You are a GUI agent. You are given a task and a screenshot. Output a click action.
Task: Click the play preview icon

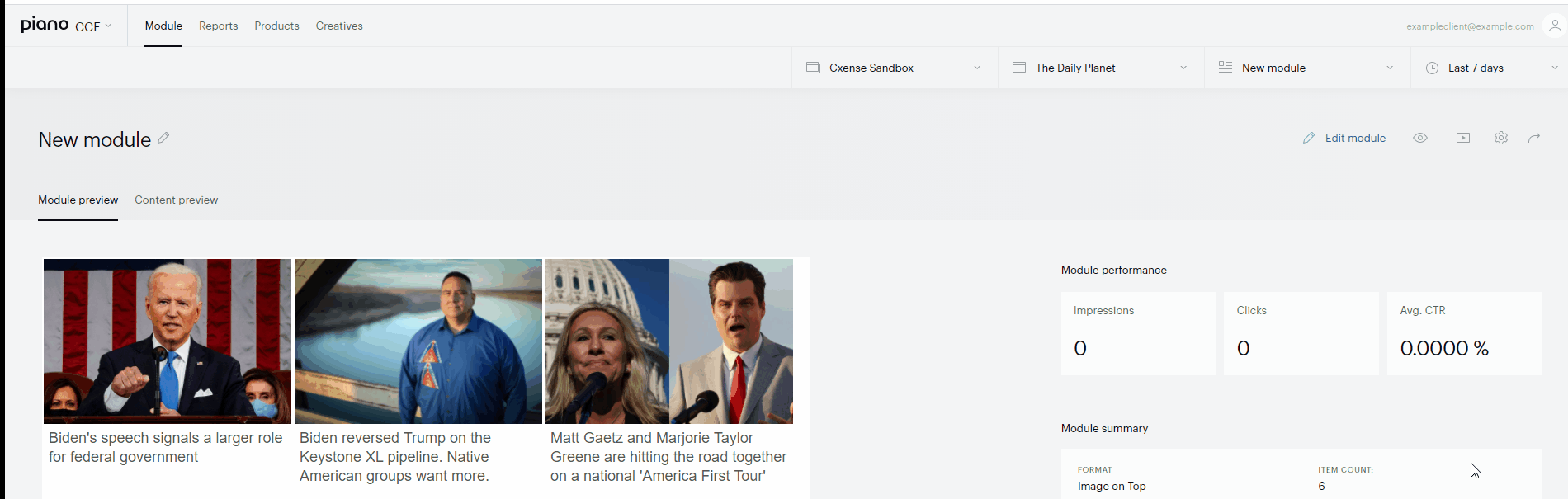click(x=1463, y=138)
